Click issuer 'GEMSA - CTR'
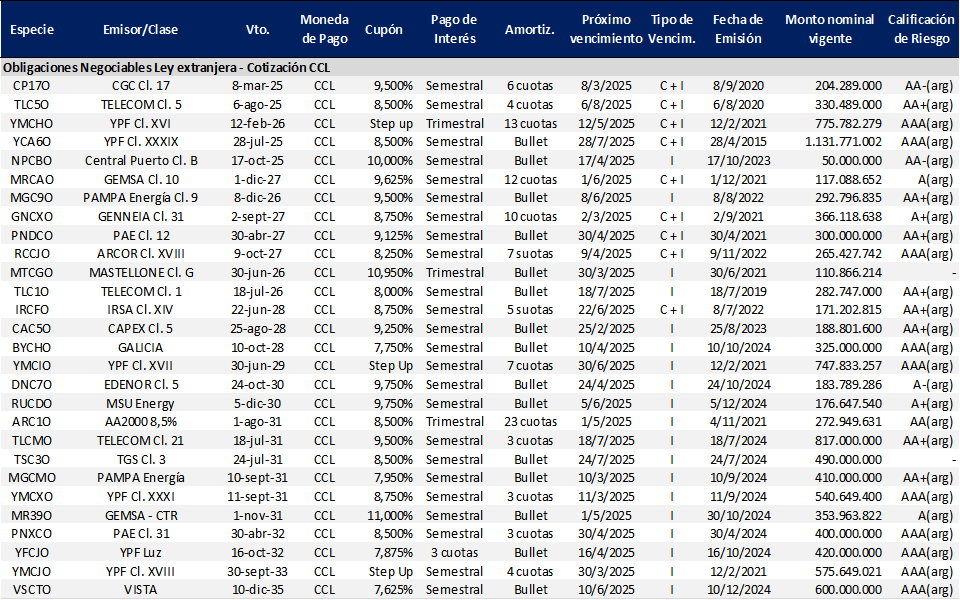Image resolution: width=960 pixels, height=600 pixels. pos(141,516)
